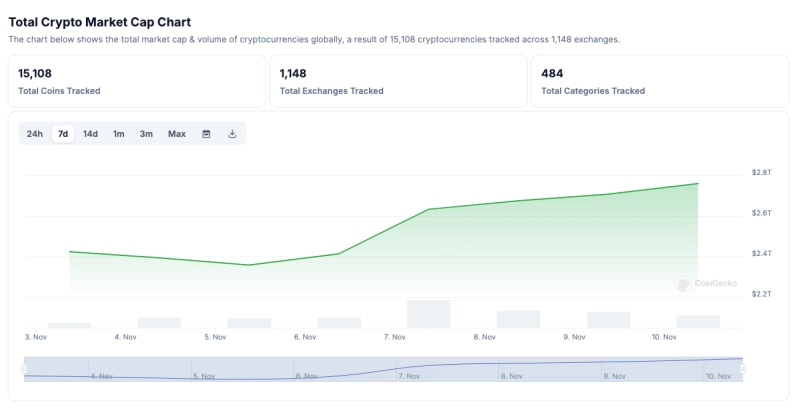Click the 4. Nov volume bar
The width and height of the screenshot is (800, 415).
tap(159, 322)
